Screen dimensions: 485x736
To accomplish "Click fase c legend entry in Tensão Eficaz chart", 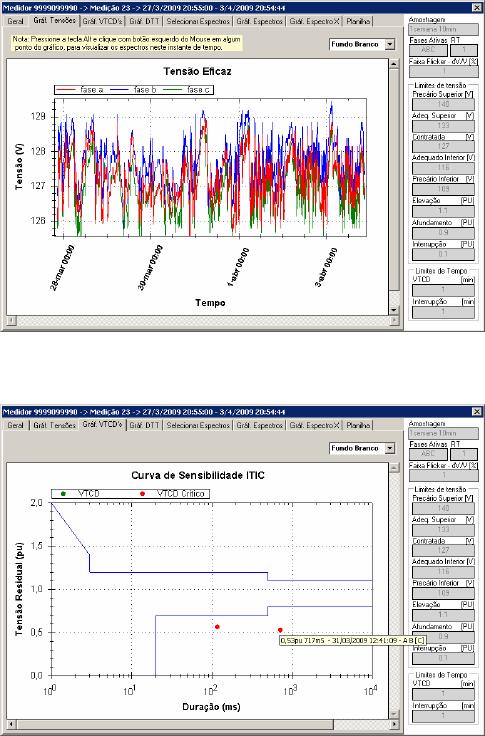I will 186,90.
